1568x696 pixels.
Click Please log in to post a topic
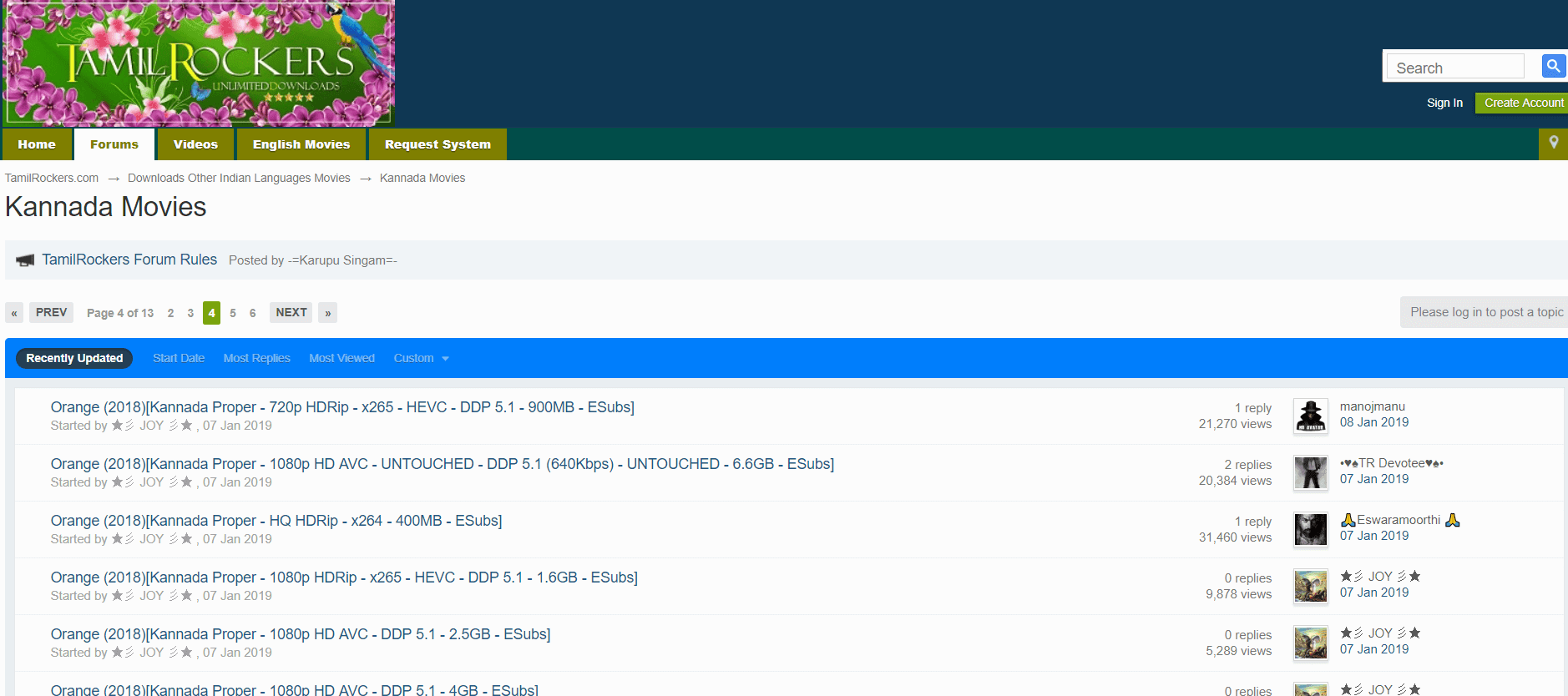point(1486,312)
